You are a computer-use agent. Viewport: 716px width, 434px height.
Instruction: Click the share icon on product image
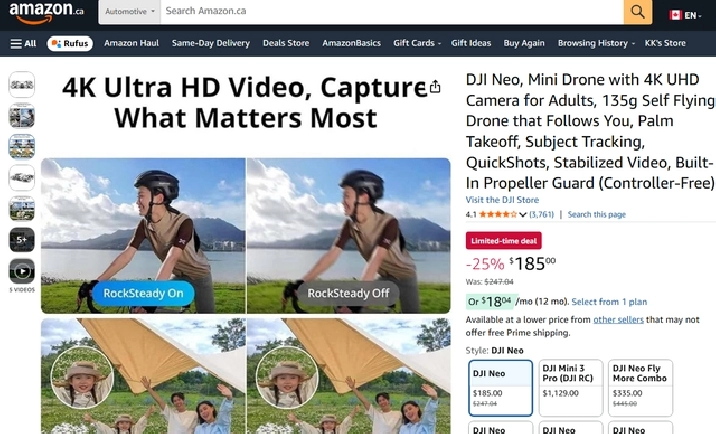coord(435,88)
